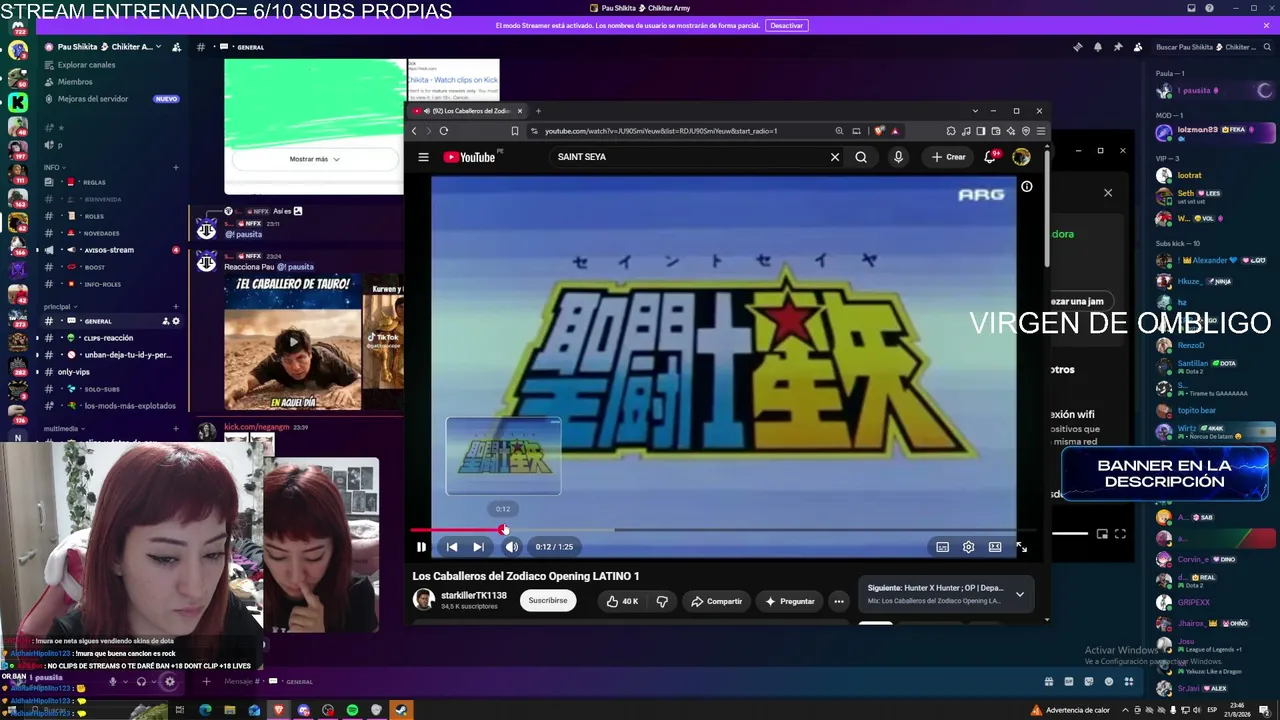
Task: Skip to previous video in player
Action: [x=452, y=547]
